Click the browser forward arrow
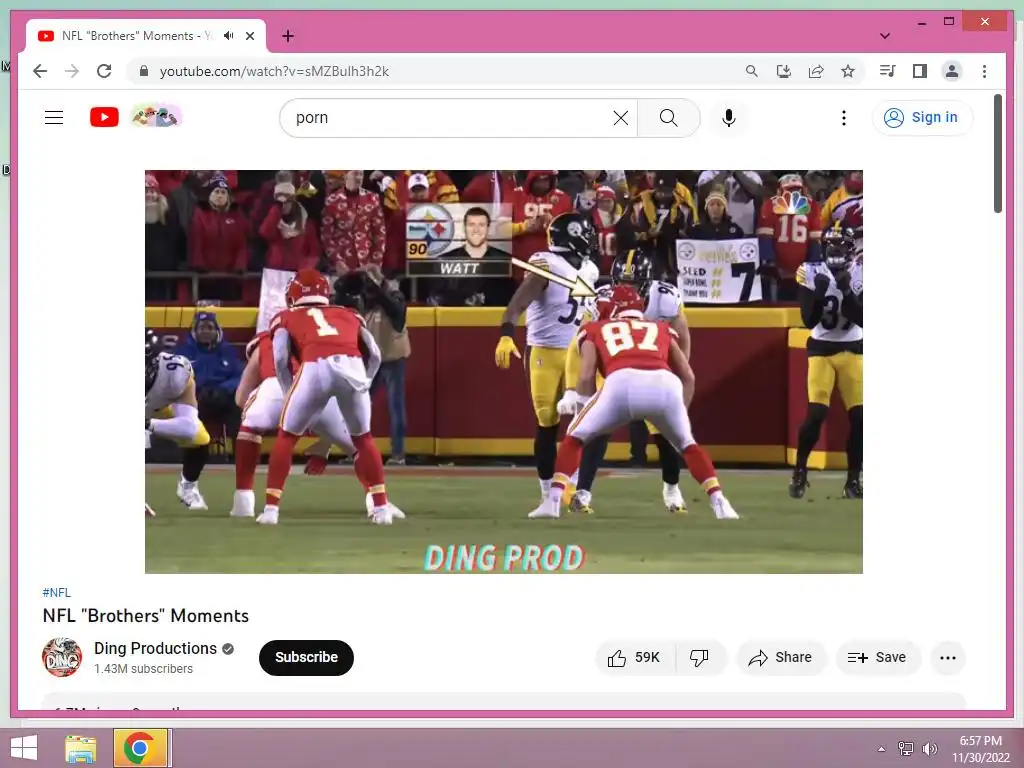 pyautogui.click(x=72, y=71)
